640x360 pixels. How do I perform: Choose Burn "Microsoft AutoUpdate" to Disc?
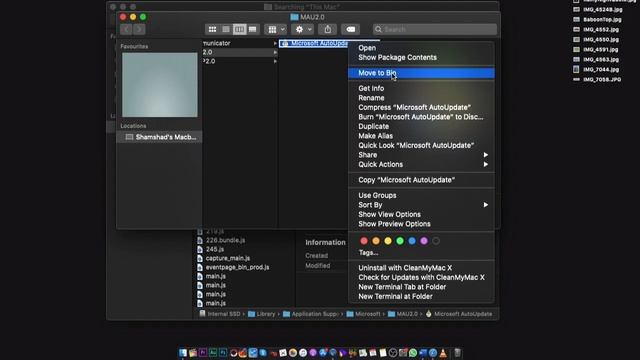point(421,117)
